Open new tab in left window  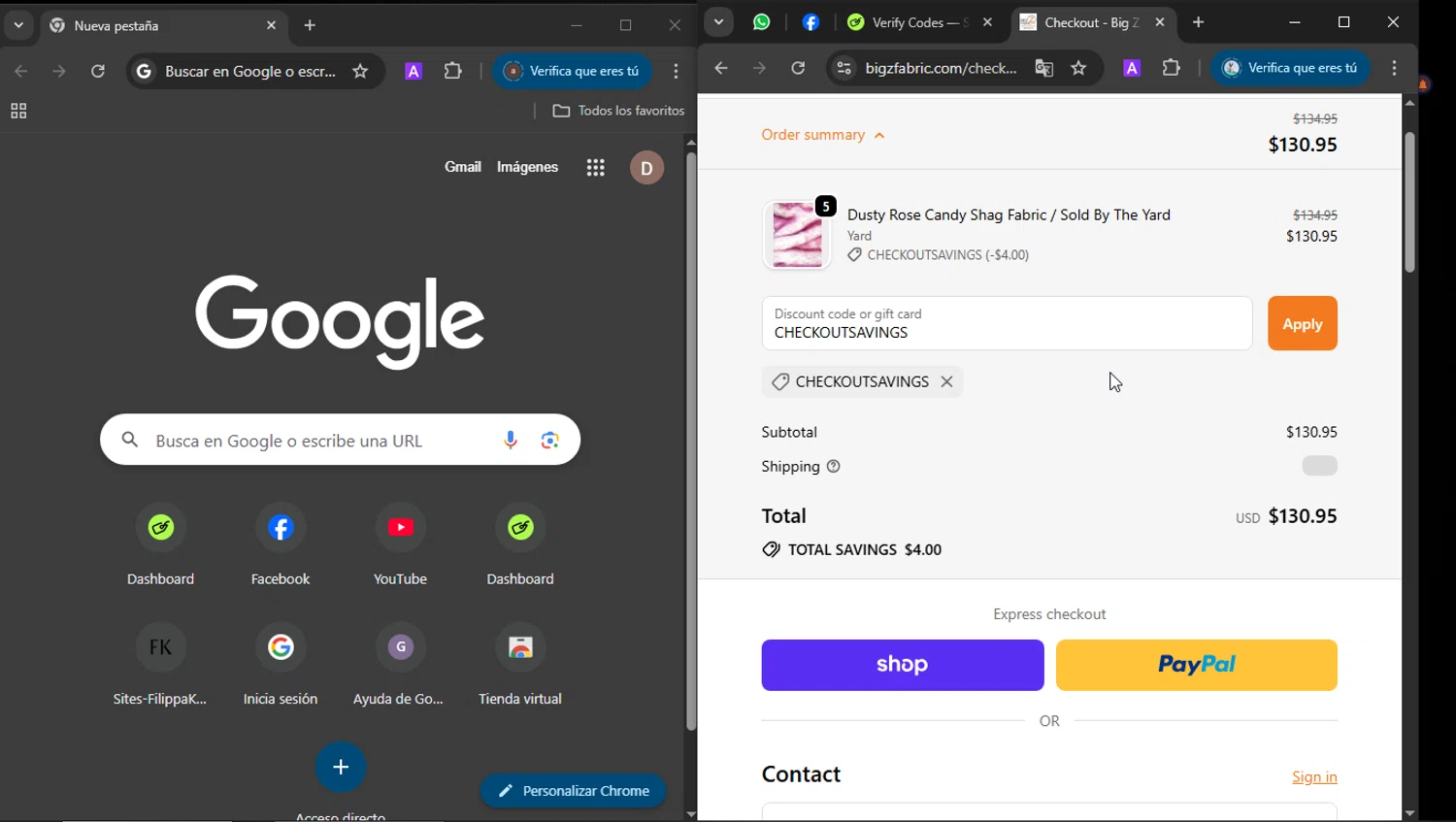click(310, 26)
